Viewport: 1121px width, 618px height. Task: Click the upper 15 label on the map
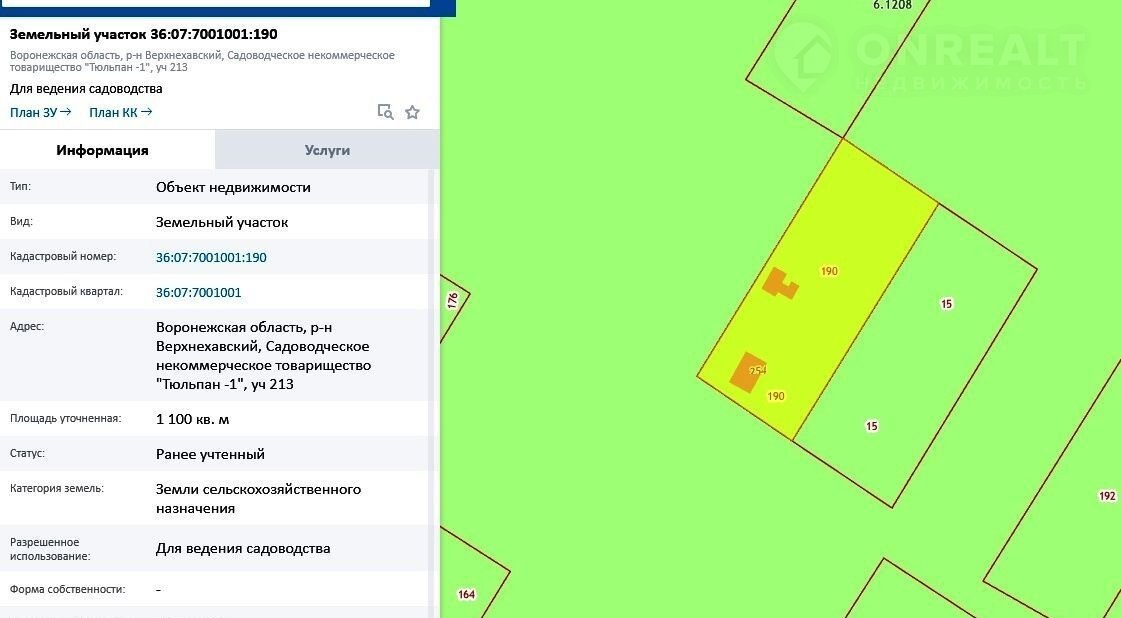(x=946, y=304)
